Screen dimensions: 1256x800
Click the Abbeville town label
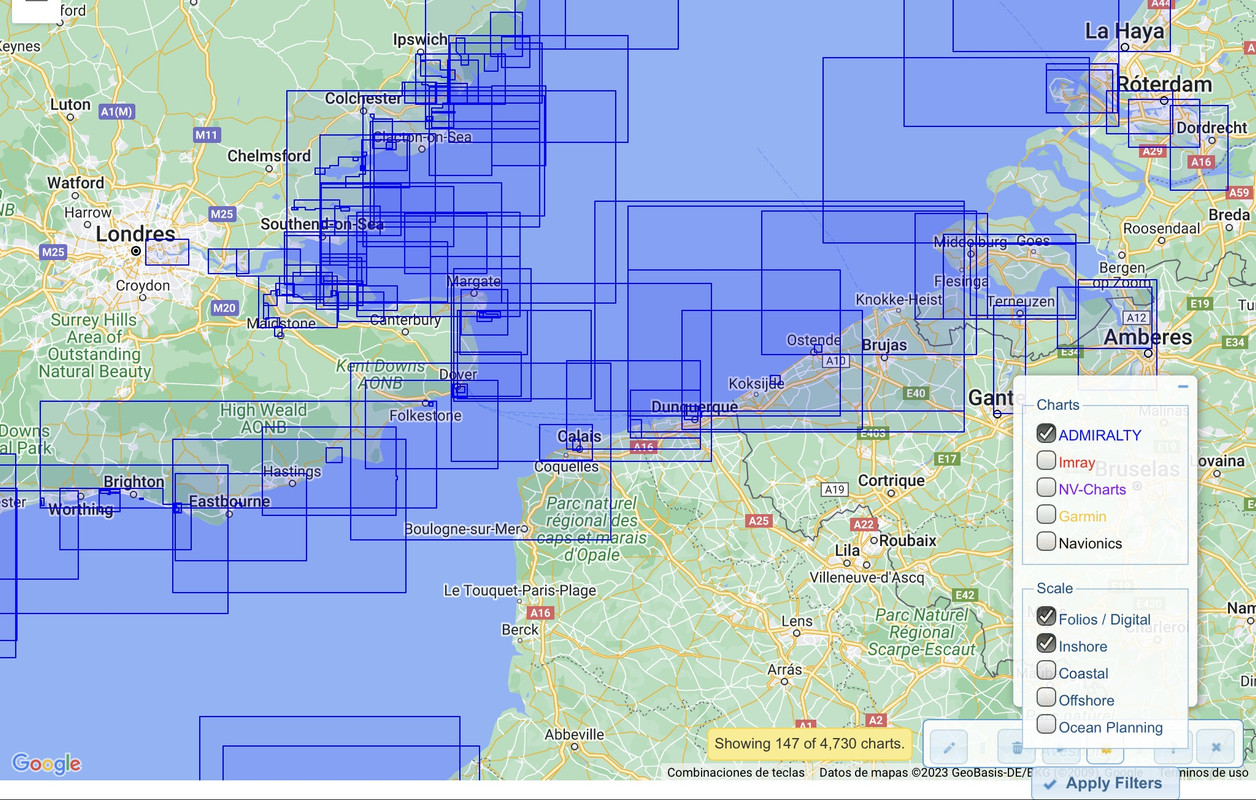[574, 734]
